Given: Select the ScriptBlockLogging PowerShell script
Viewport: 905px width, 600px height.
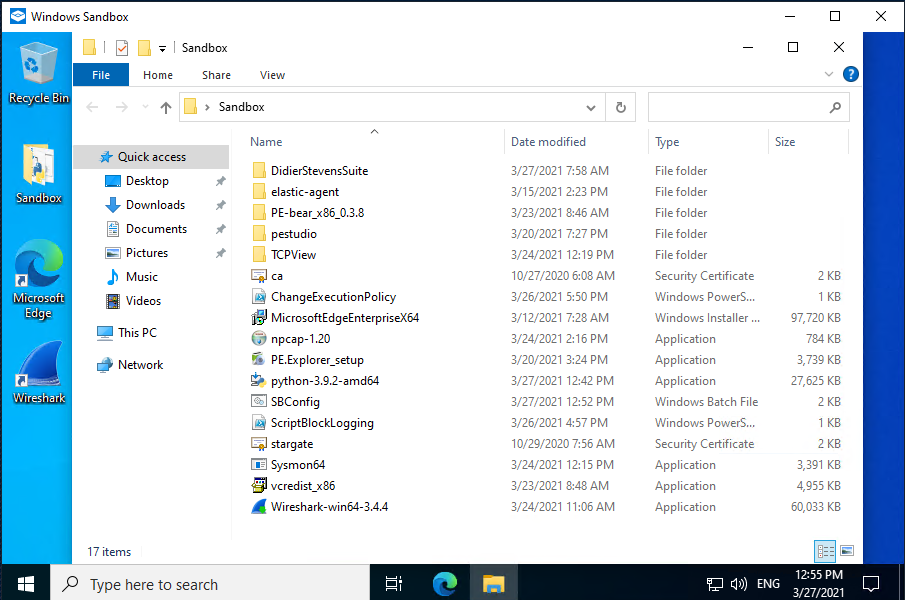Looking at the screenshot, I should pyautogui.click(x=322, y=423).
